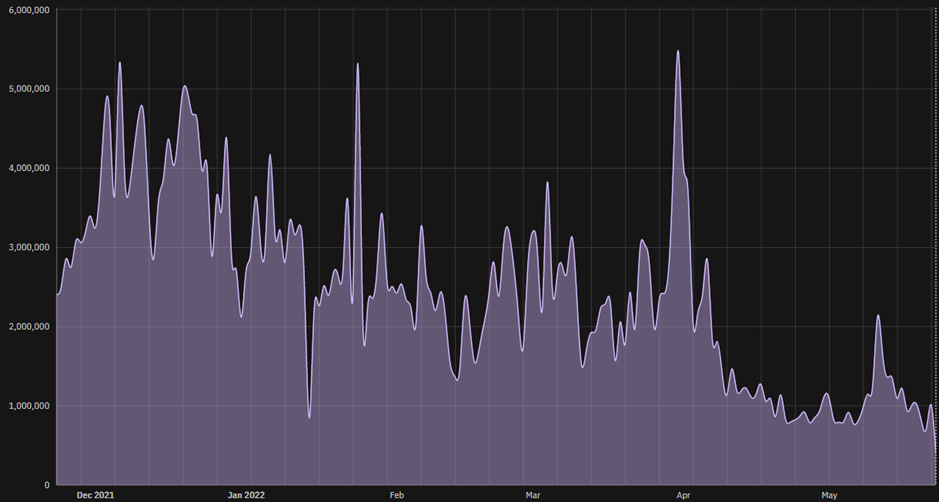Select the deepest mid-January trough below 1,000,000
939x502 pixels.
pyautogui.click(x=309, y=416)
